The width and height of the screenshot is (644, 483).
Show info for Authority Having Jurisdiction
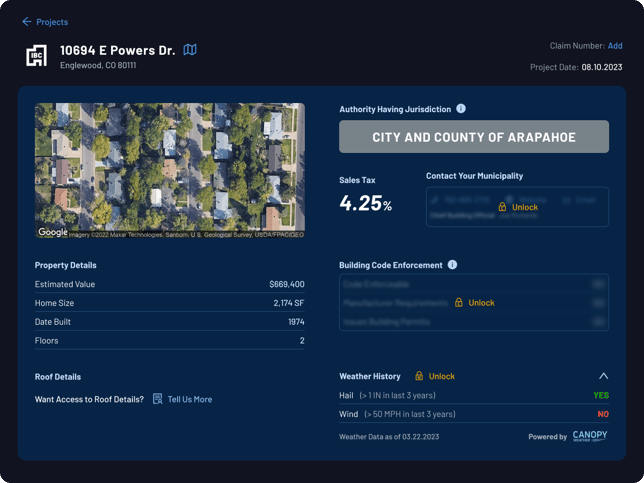click(461, 108)
